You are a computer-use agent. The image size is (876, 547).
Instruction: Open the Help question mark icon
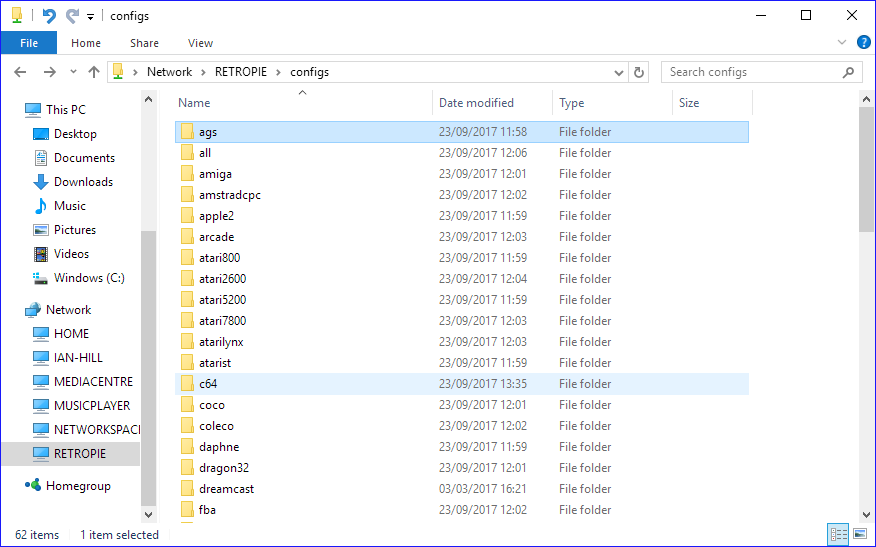(x=864, y=42)
